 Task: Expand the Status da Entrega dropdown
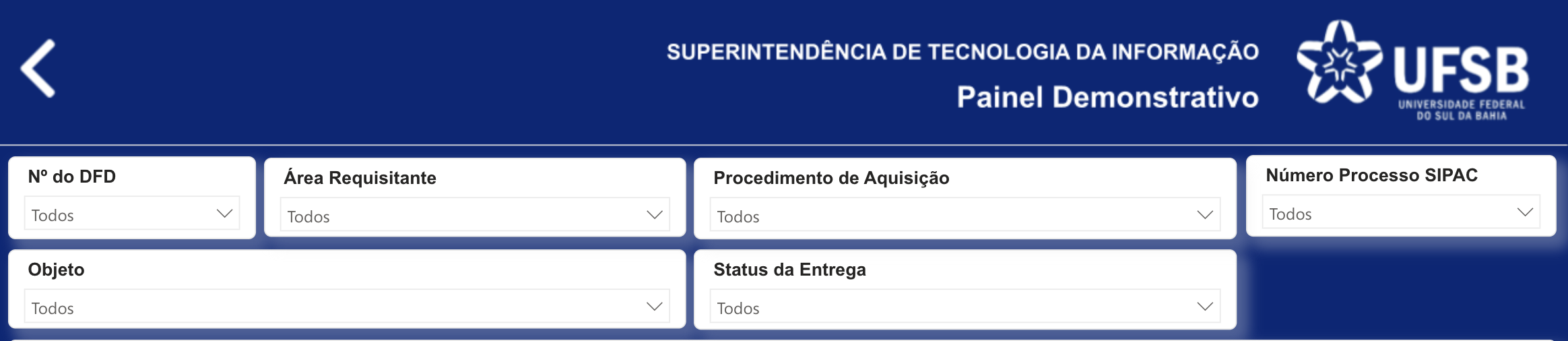(943, 307)
